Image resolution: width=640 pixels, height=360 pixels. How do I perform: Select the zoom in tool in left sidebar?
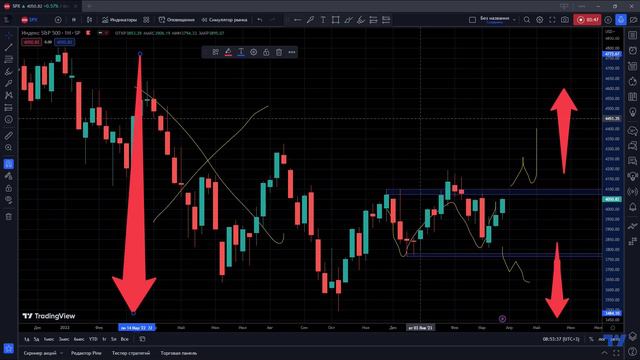(x=9, y=148)
